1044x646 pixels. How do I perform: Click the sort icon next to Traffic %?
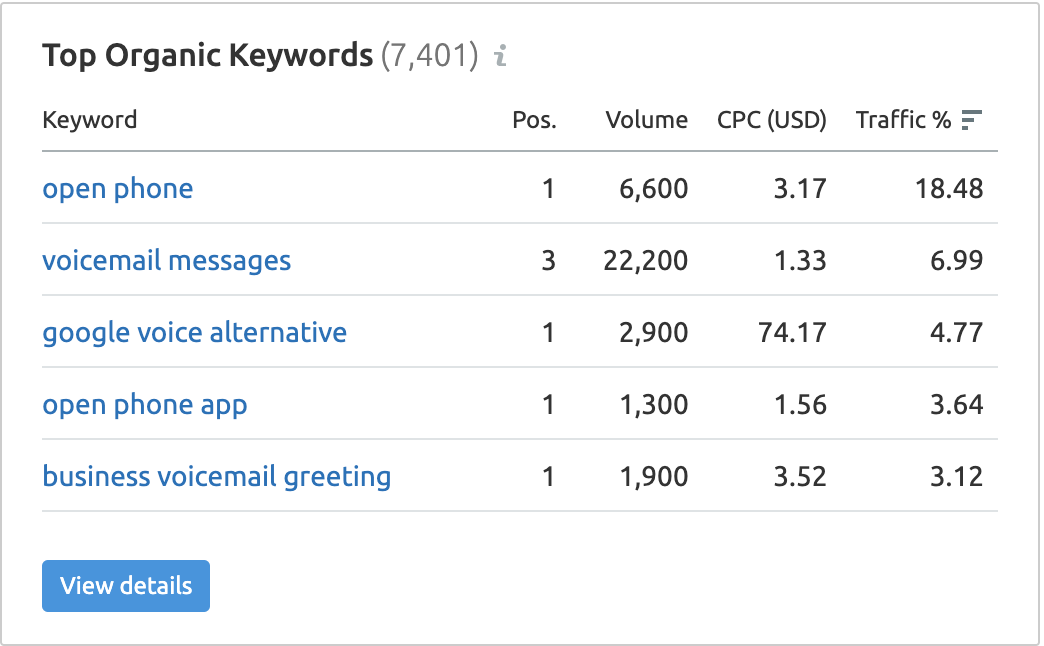[x=971, y=120]
